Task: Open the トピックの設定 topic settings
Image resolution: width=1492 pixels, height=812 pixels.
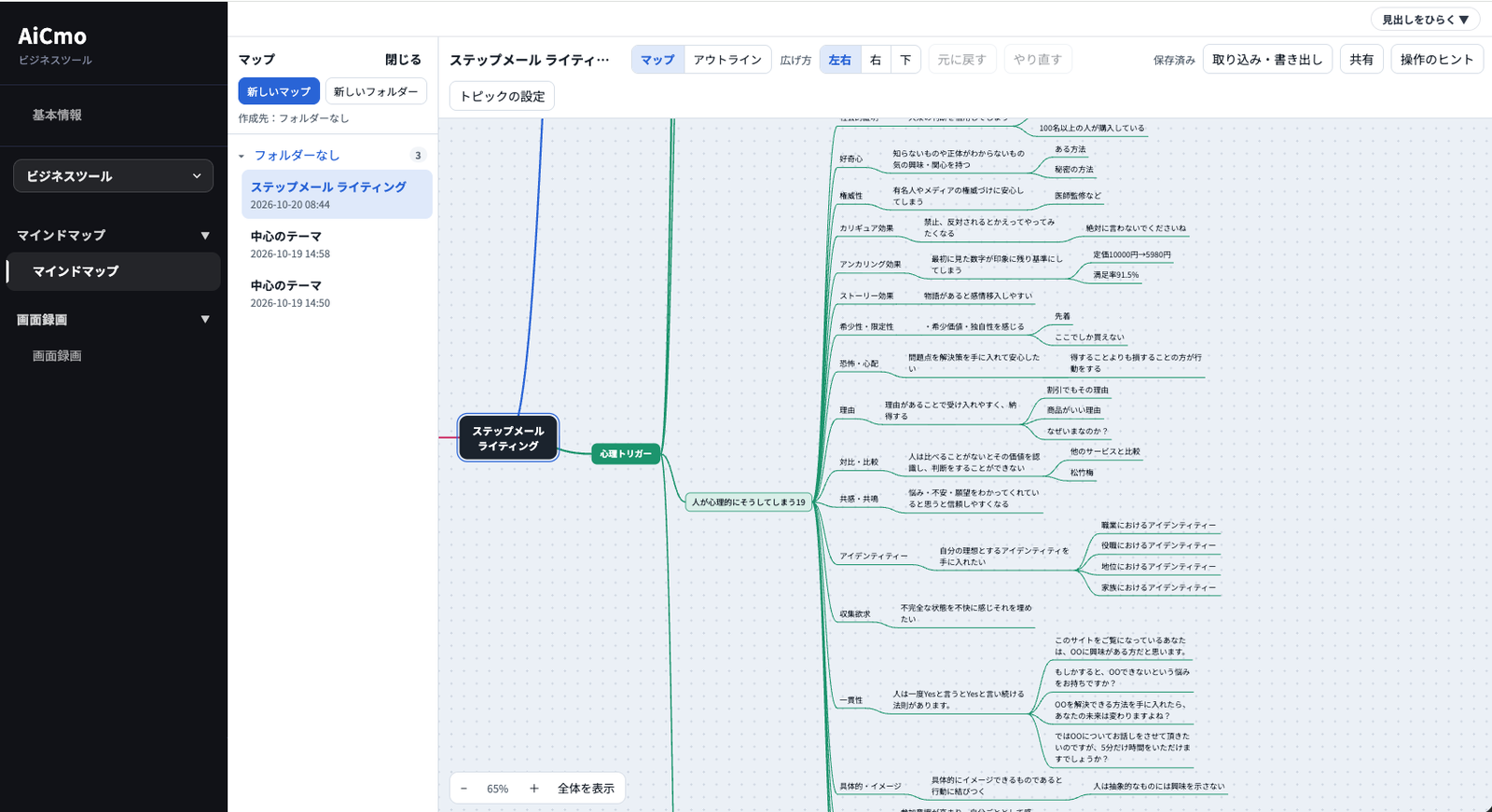Action: (503, 96)
